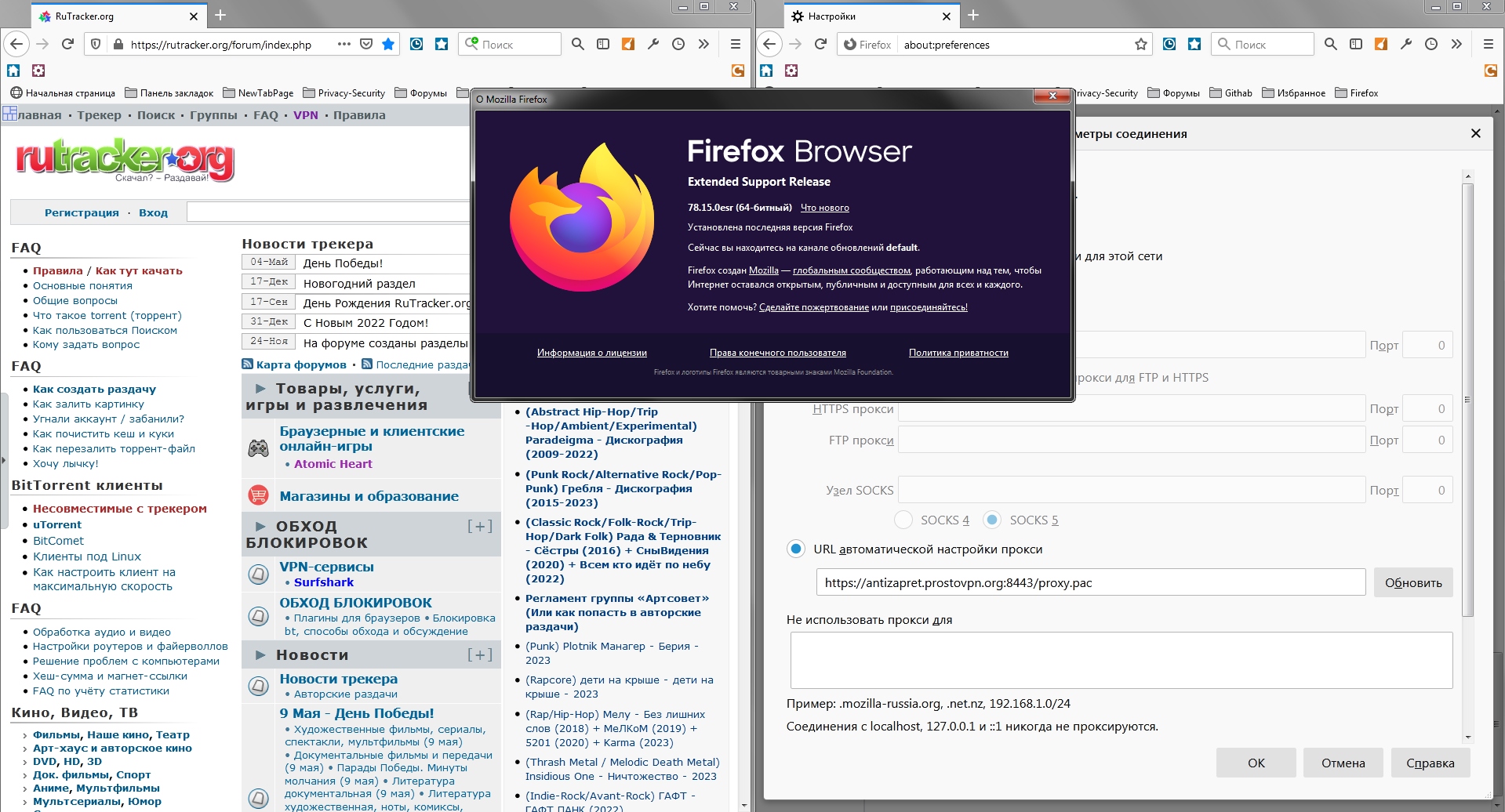Switch to the RuTracker.org tab
This screenshot has height=812, width=1505.
coord(118,16)
